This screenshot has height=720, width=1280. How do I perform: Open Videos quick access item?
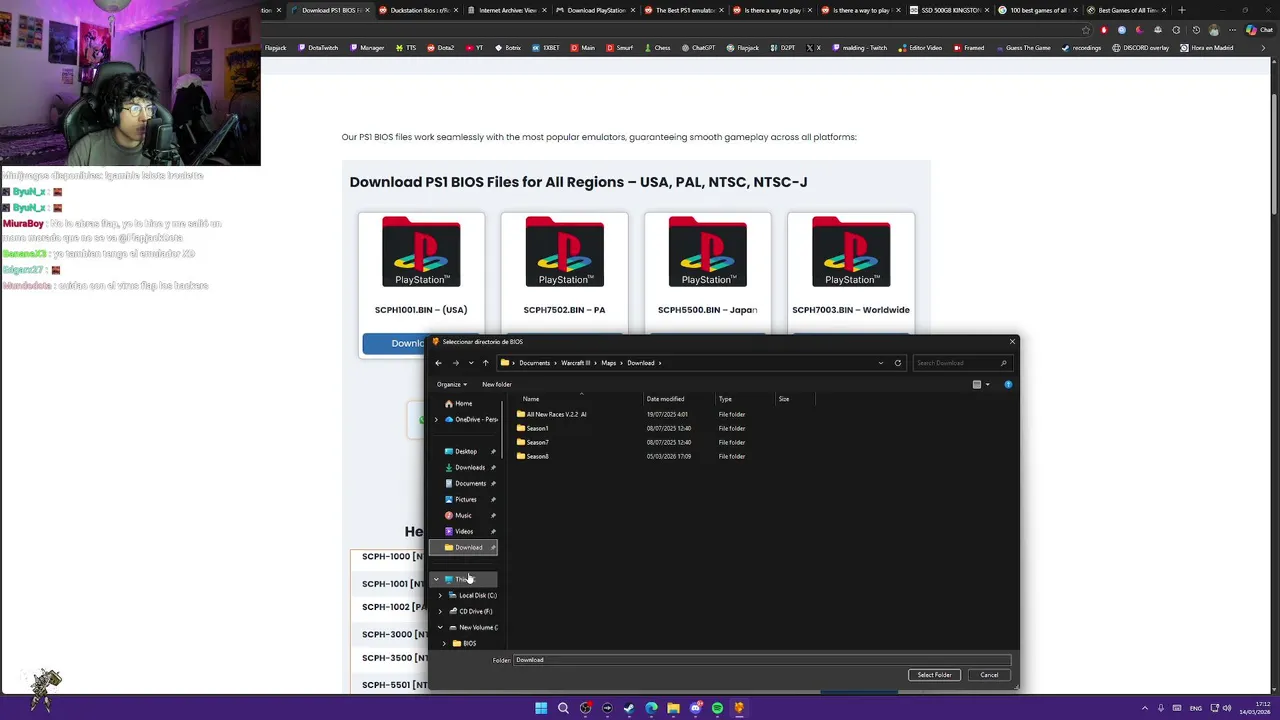(x=463, y=531)
